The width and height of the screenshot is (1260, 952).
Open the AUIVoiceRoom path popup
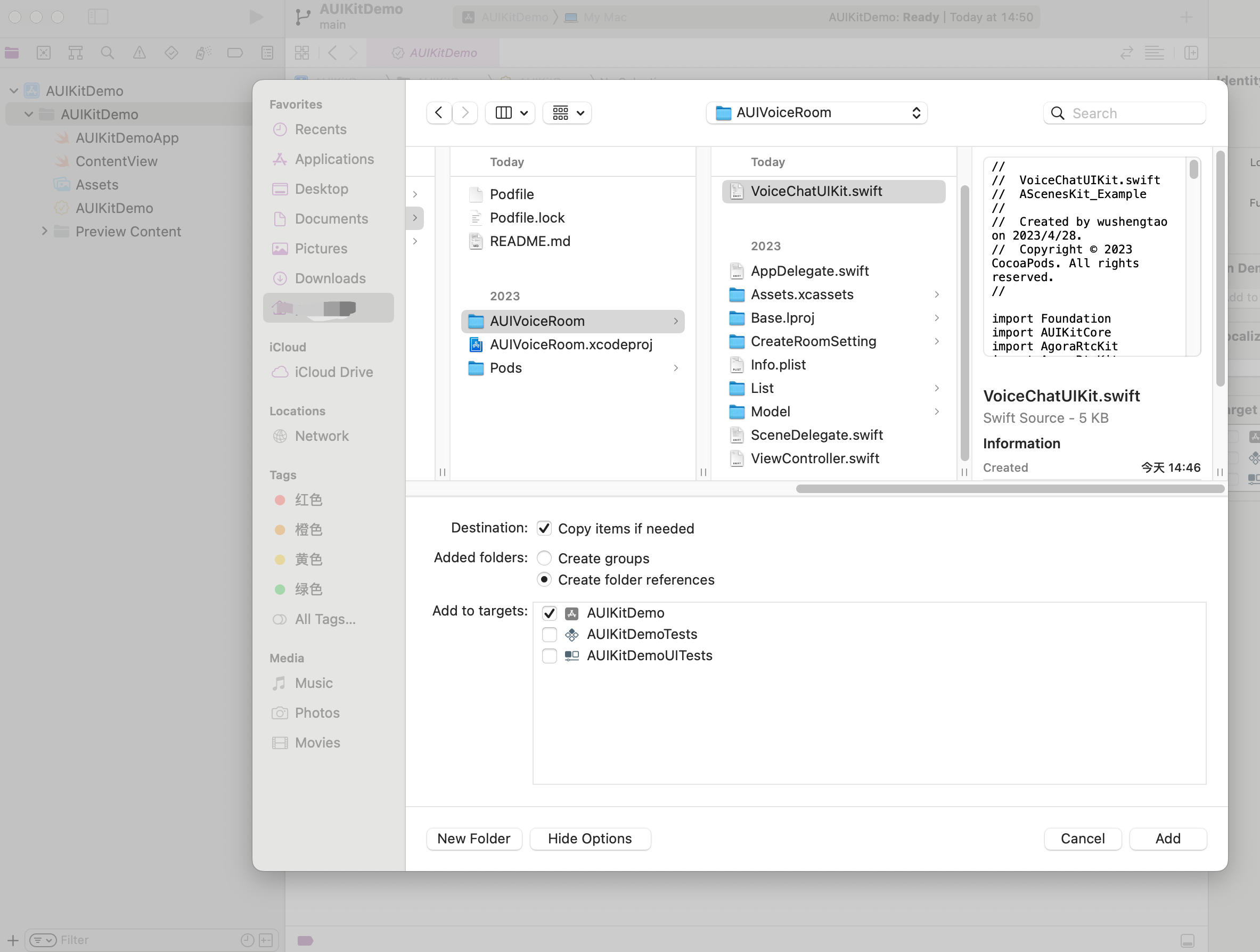(817, 113)
